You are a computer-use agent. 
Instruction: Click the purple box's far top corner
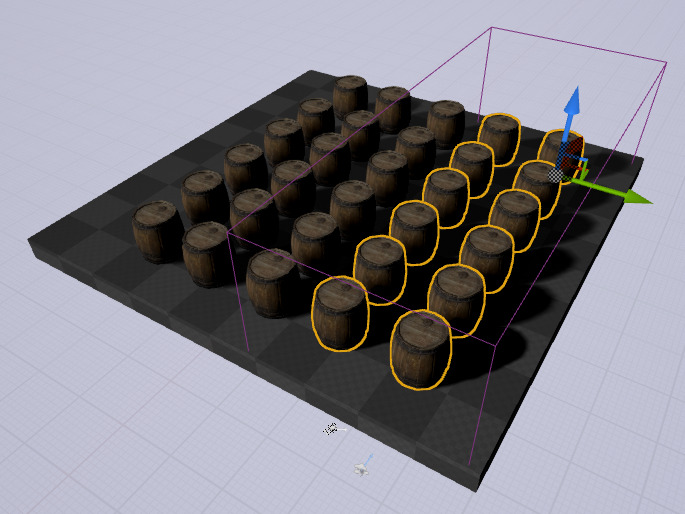point(491,28)
